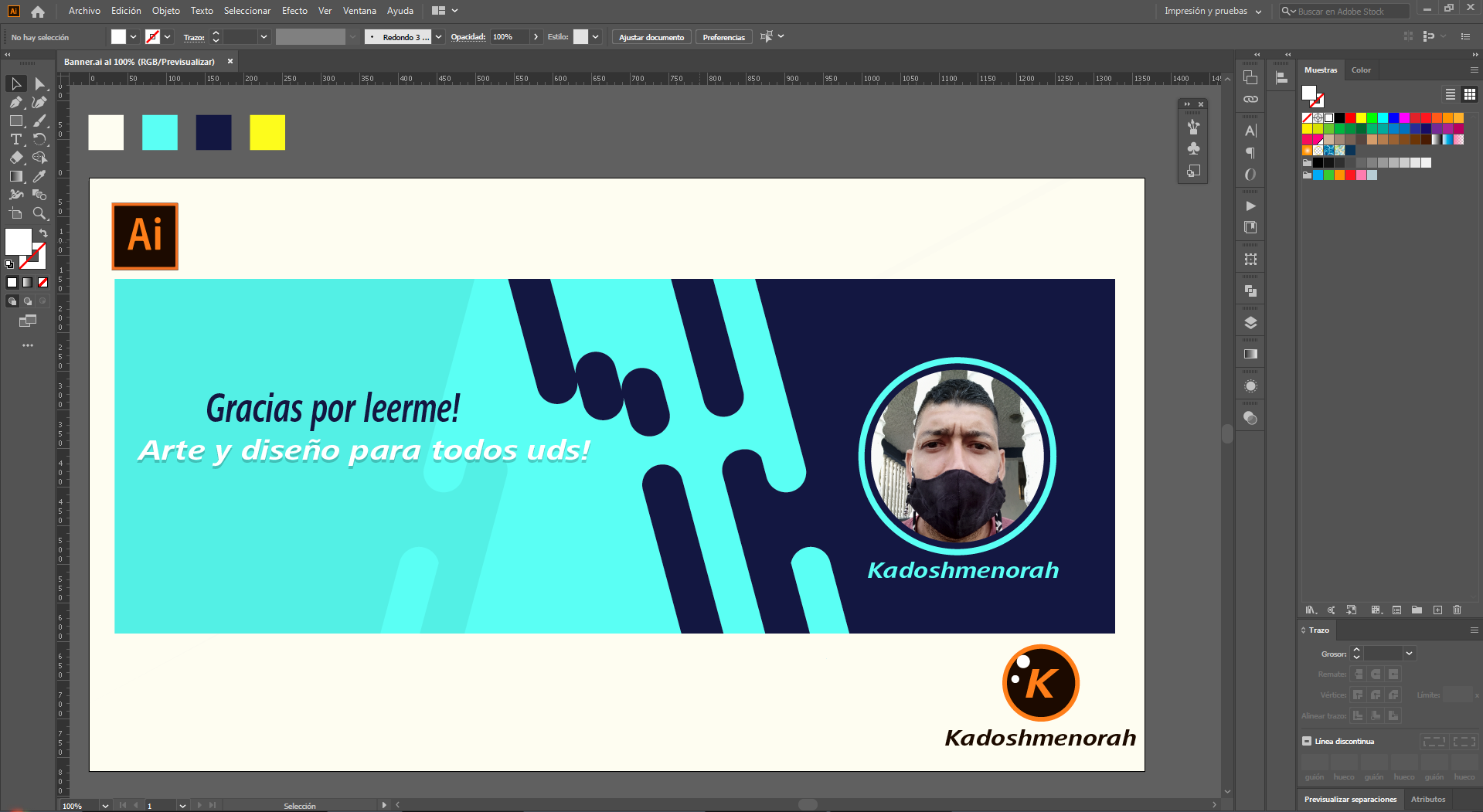Select the Pen tool
1483x812 pixels.
(16, 102)
